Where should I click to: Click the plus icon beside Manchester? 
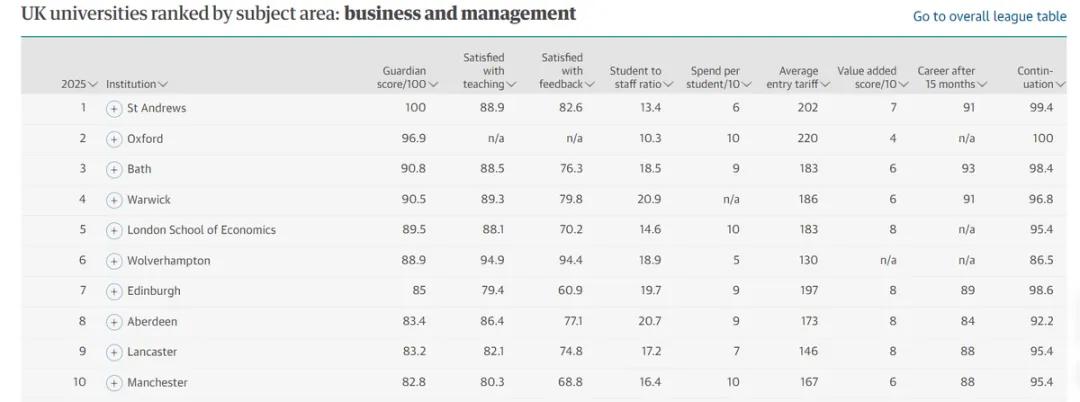click(114, 383)
